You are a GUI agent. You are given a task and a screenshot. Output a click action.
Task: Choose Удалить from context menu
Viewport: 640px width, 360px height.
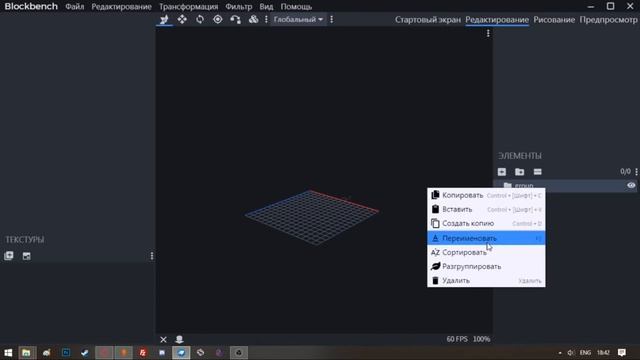coord(486,280)
